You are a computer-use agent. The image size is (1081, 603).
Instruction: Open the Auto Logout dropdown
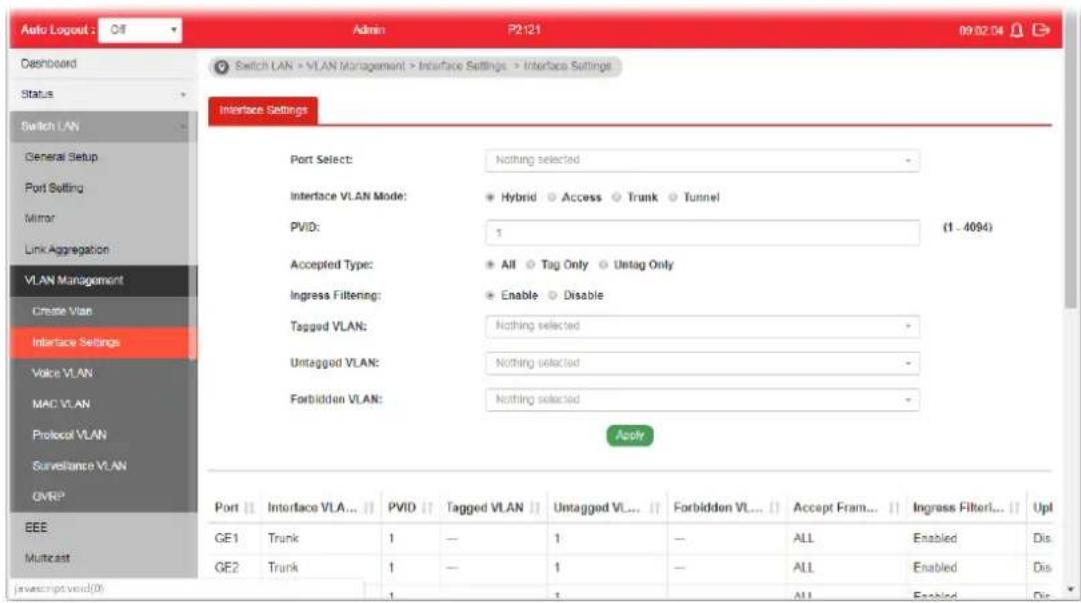point(140,30)
